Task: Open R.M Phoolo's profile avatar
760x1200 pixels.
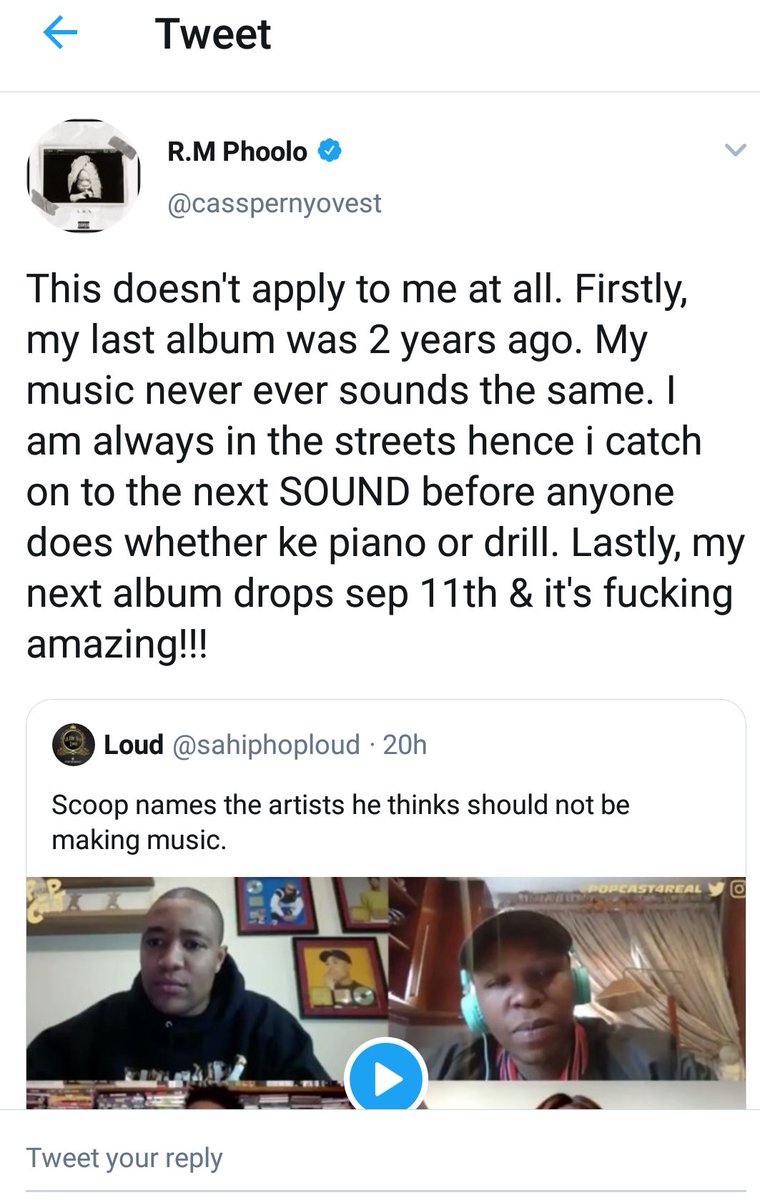Action: pos(83,177)
